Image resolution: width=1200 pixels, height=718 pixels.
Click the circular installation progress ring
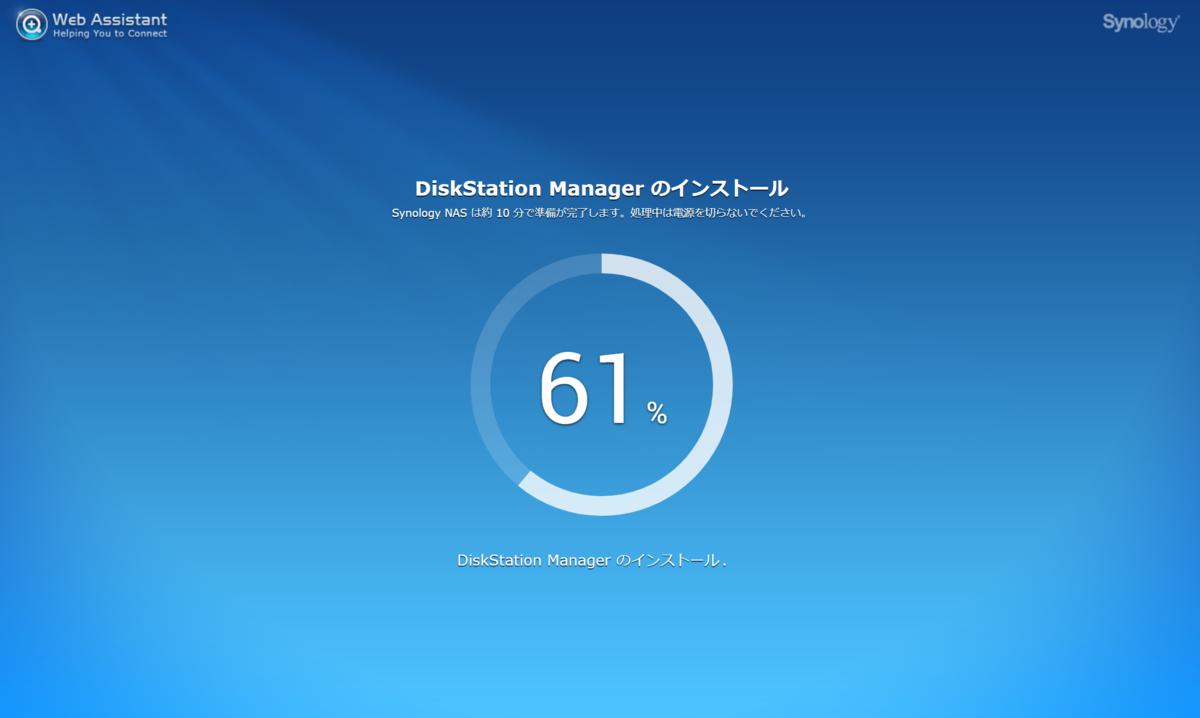[x=602, y=385]
